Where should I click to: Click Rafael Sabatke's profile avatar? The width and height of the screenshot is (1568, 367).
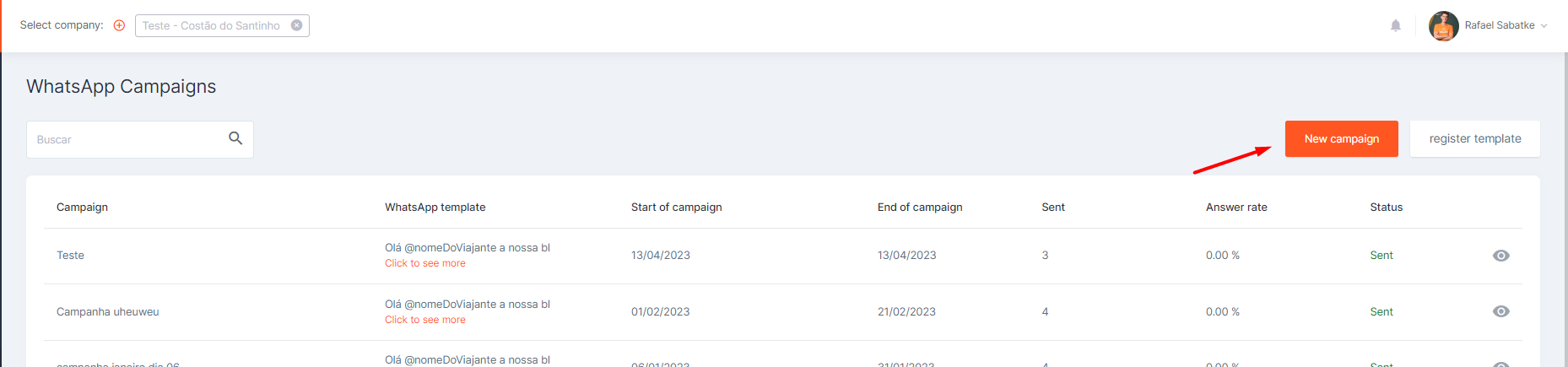(1444, 25)
